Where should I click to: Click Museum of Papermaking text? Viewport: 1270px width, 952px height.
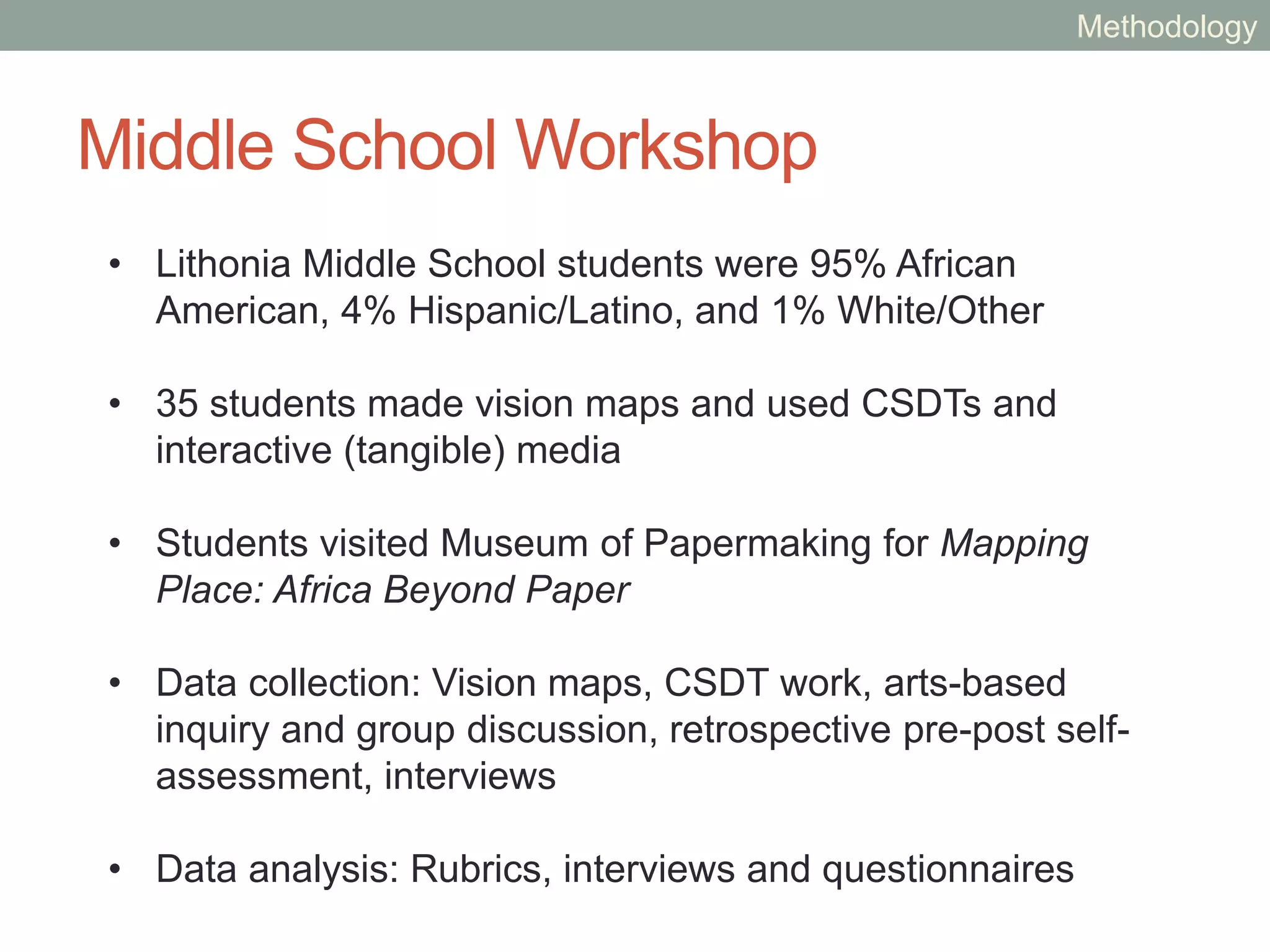655,544
